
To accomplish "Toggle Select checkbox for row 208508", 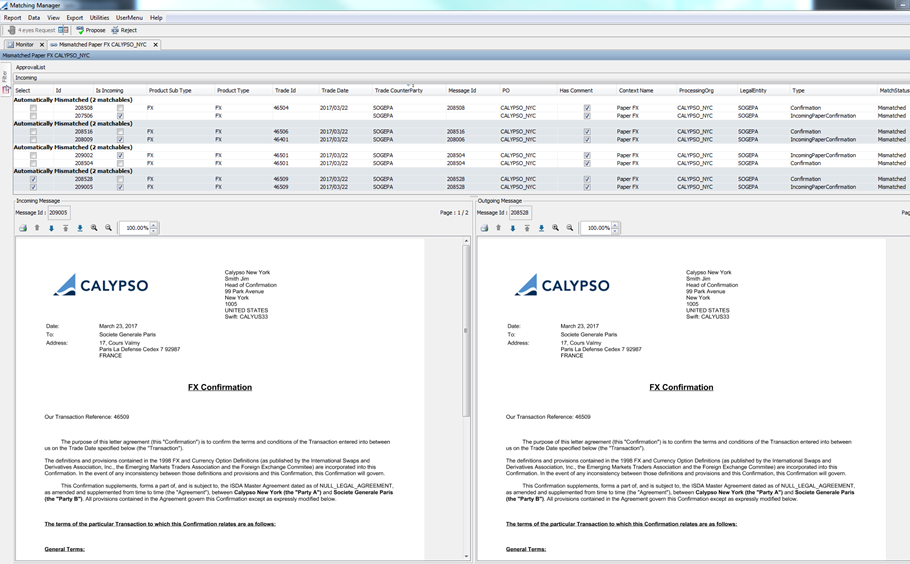I will click(33, 108).
